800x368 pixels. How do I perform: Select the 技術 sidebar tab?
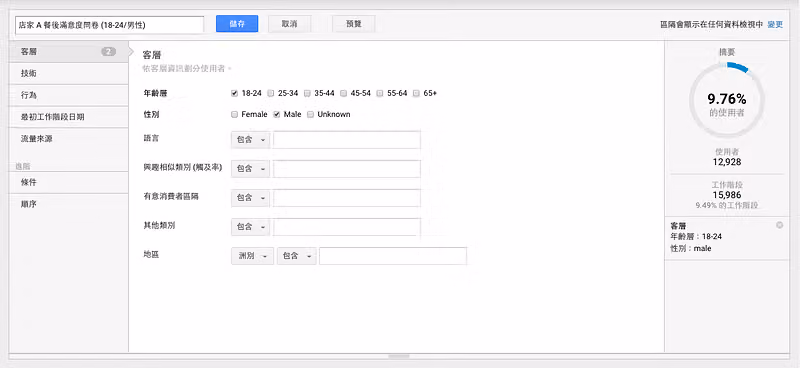(68, 73)
